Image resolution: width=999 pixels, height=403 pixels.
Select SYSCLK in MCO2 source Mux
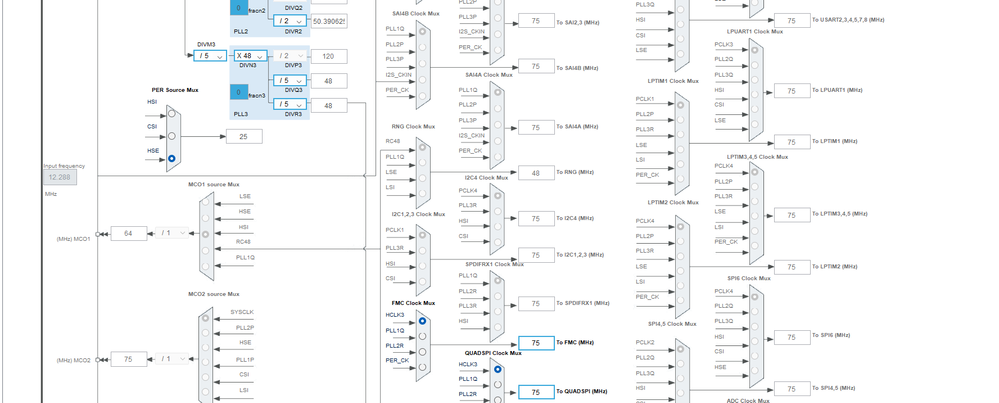[x=205, y=317]
